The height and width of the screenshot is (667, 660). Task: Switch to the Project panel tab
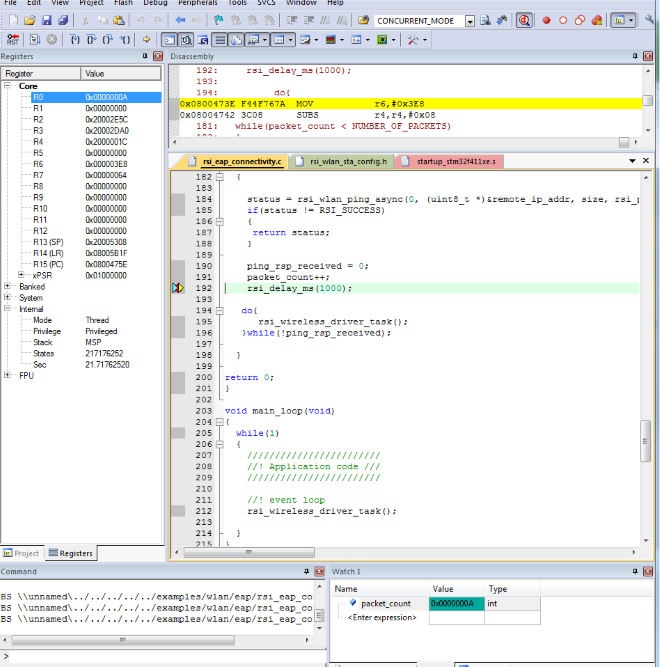pos(21,553)
